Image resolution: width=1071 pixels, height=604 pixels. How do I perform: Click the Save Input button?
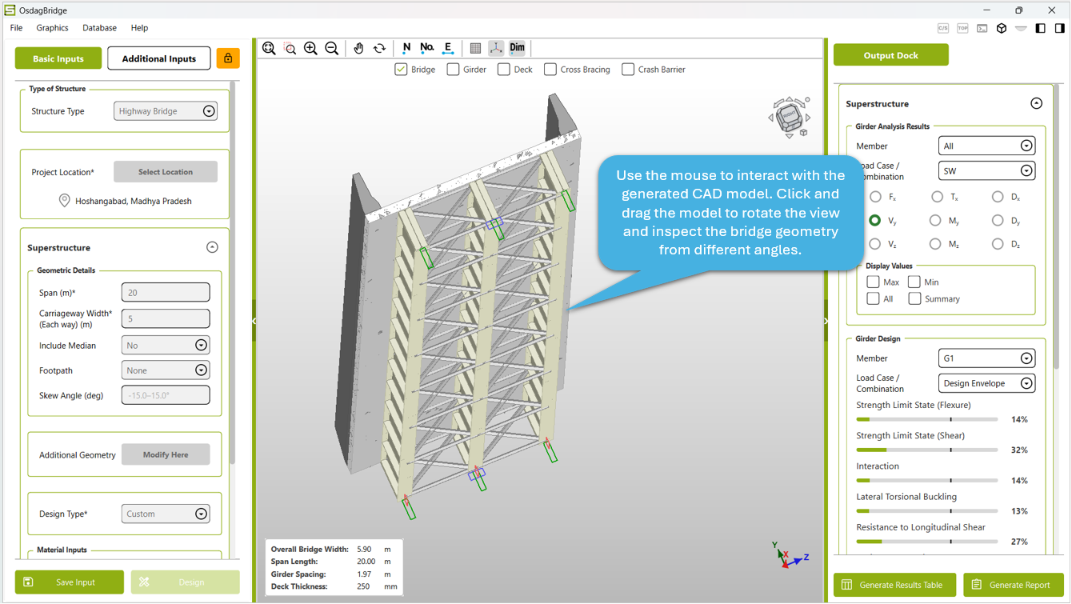tap(69, 582)
